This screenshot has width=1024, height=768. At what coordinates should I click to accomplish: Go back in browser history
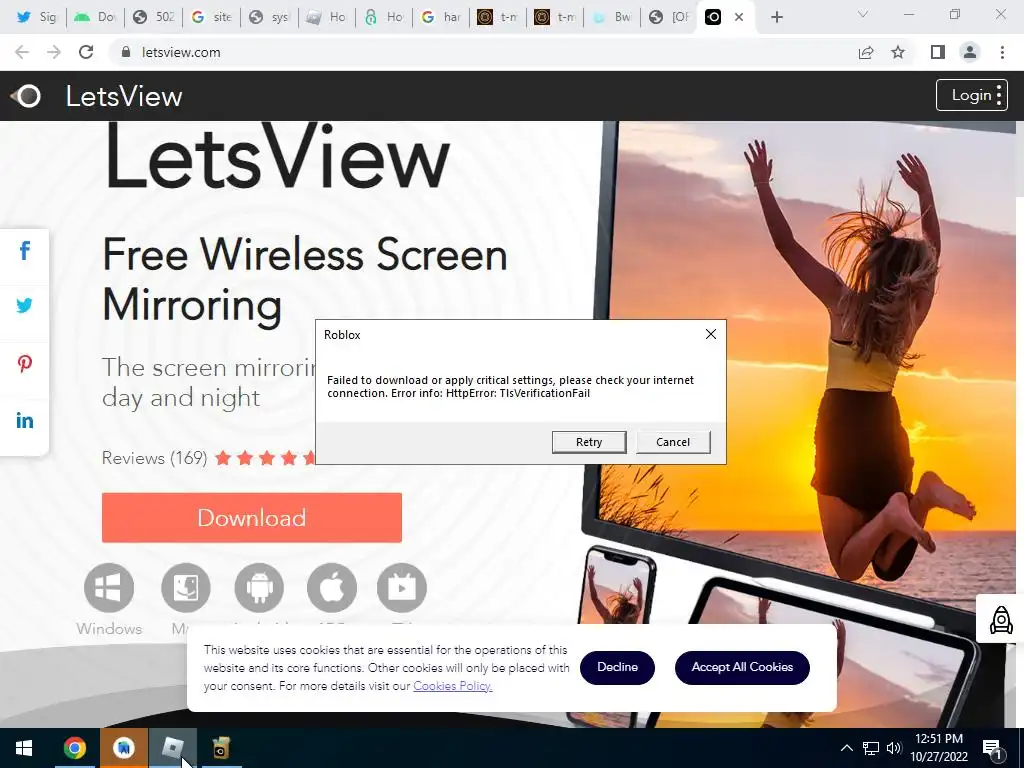click(22, 52)
